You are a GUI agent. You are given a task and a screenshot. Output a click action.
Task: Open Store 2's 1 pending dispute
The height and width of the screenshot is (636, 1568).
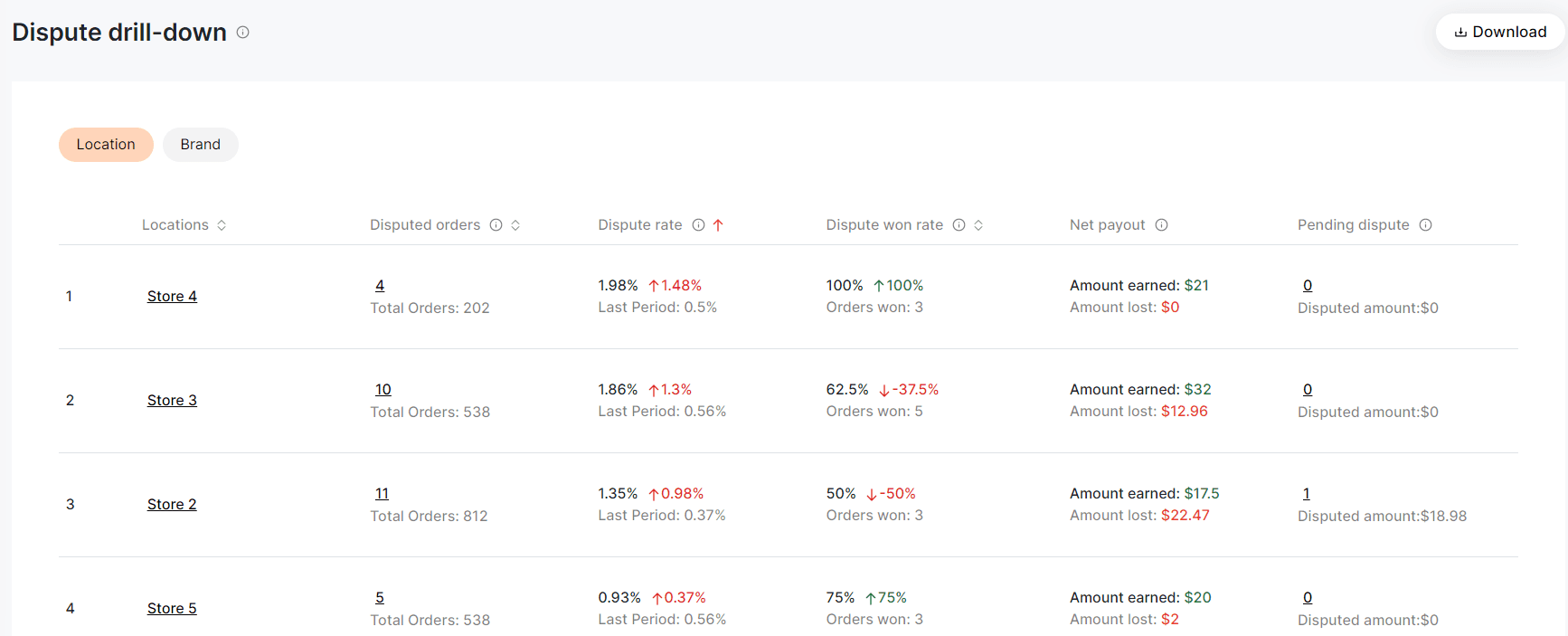click(1306, 494)
